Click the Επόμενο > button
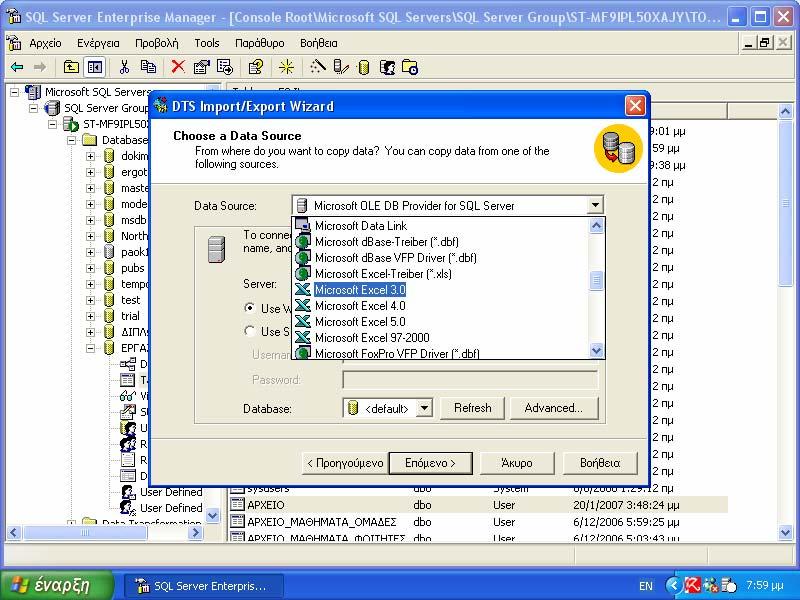This screenshot has height=600, width=800. tap(430, 463)
